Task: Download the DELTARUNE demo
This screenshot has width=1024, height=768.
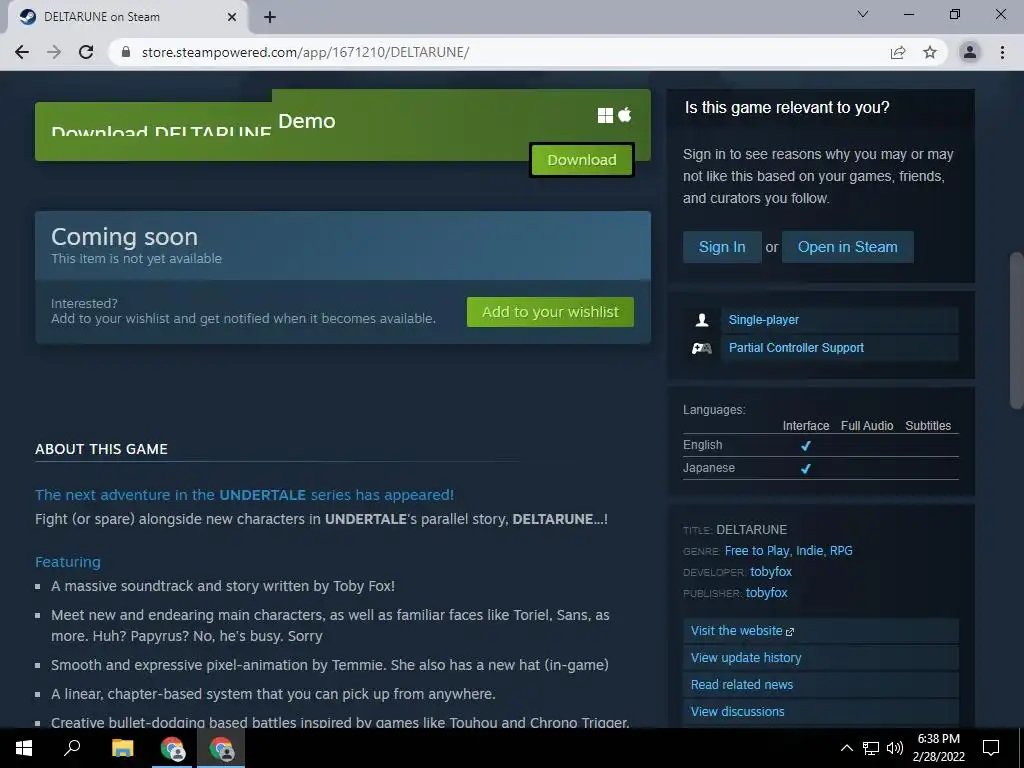Action: click(581, 160)
